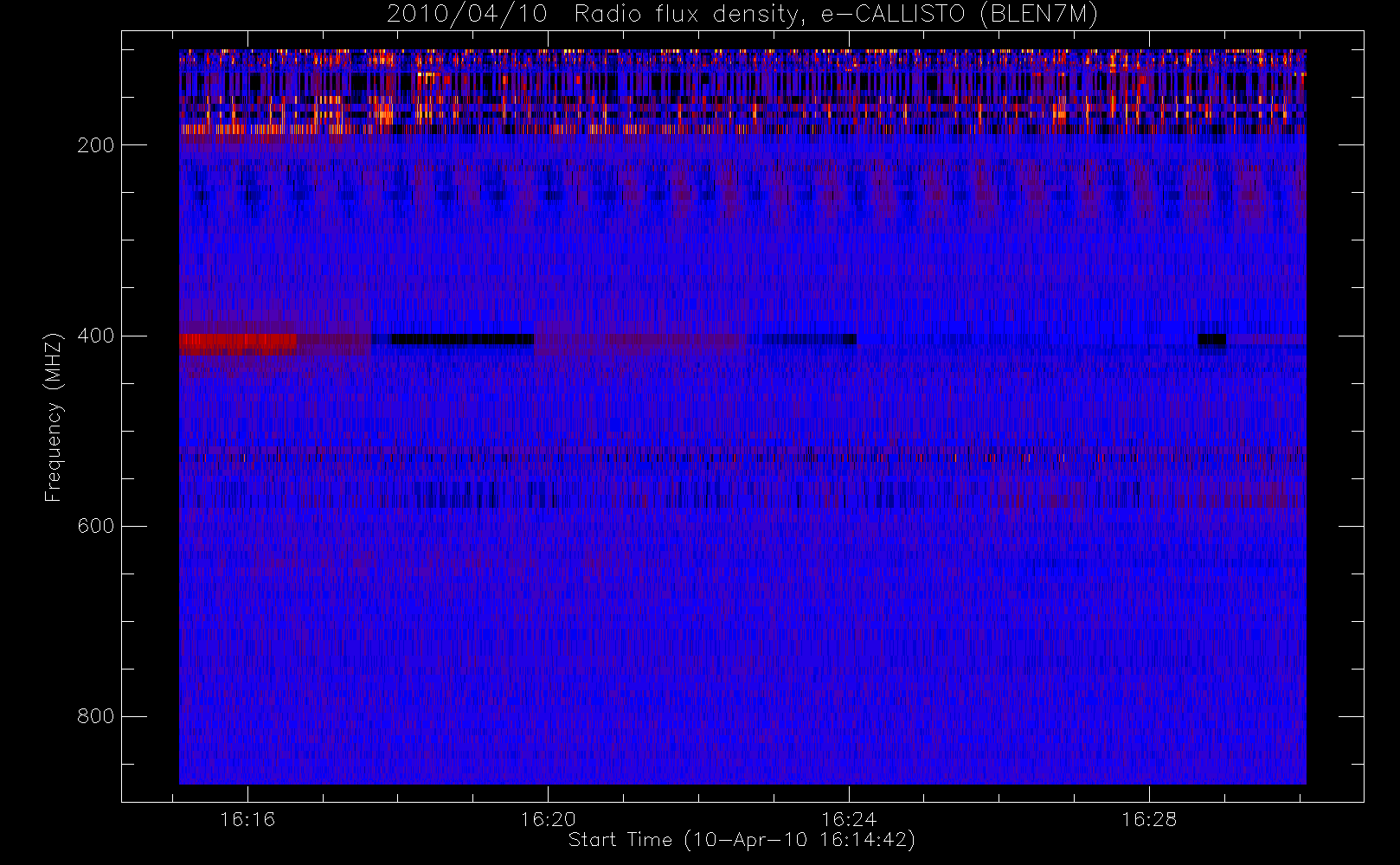The height and width of the screenshot is (865, 1400).
Task: Click the 16:20 time tick label
Action: [548, 819]
